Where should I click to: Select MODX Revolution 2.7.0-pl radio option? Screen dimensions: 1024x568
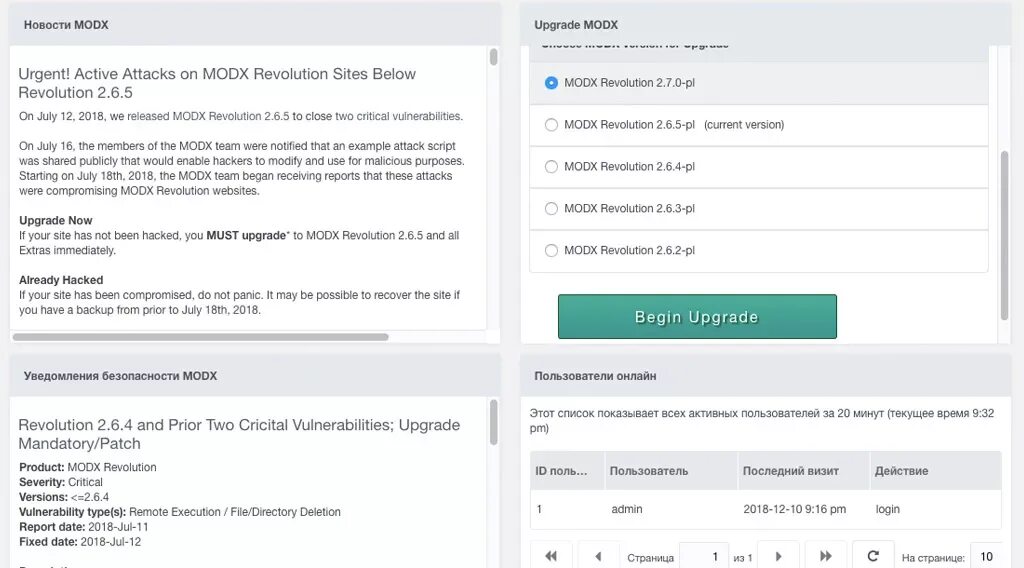(x=551, y=83)
